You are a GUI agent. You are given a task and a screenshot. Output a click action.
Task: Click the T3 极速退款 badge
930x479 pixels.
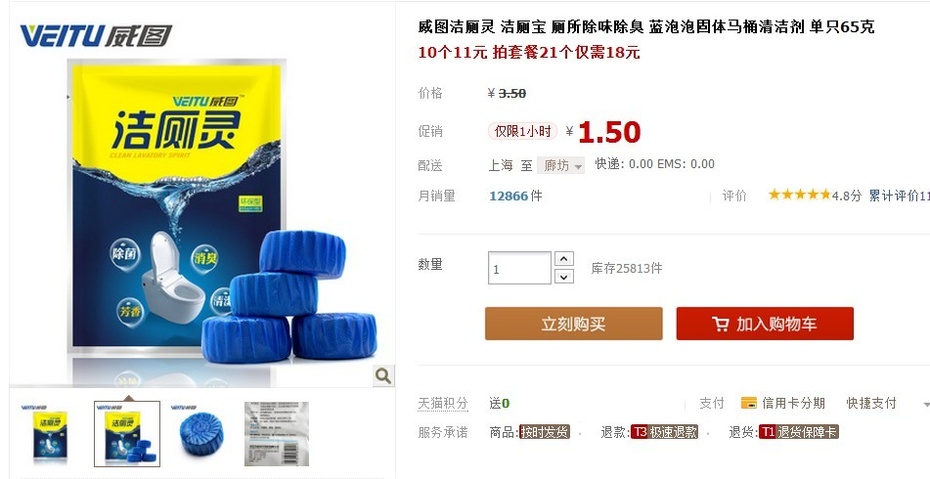664,432
